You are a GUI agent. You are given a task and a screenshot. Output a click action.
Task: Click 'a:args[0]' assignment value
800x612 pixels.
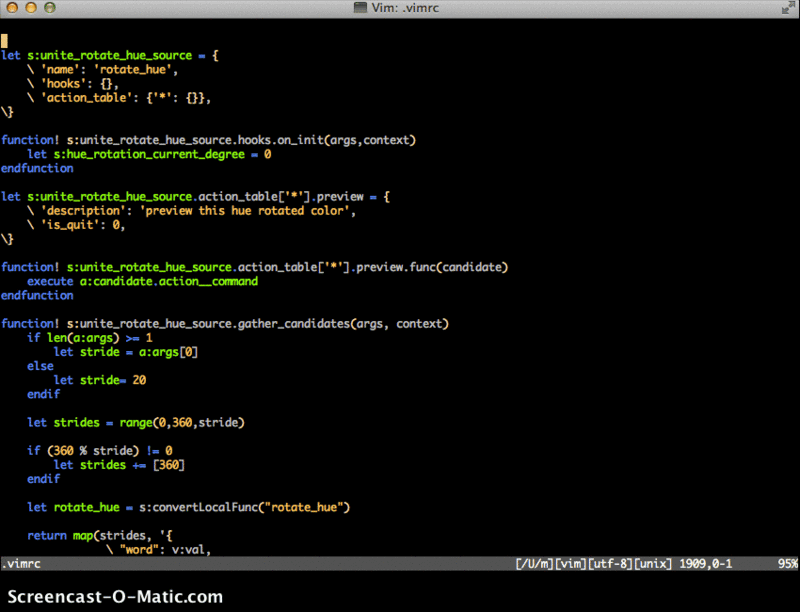click(x=168, y=352)
